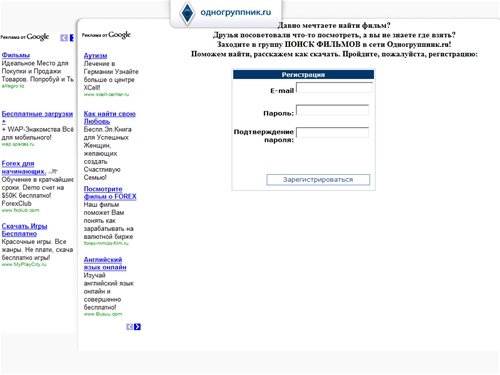Open the одногруппник.ru site title link
The image size is (500, 375).
tap(236, 12)
